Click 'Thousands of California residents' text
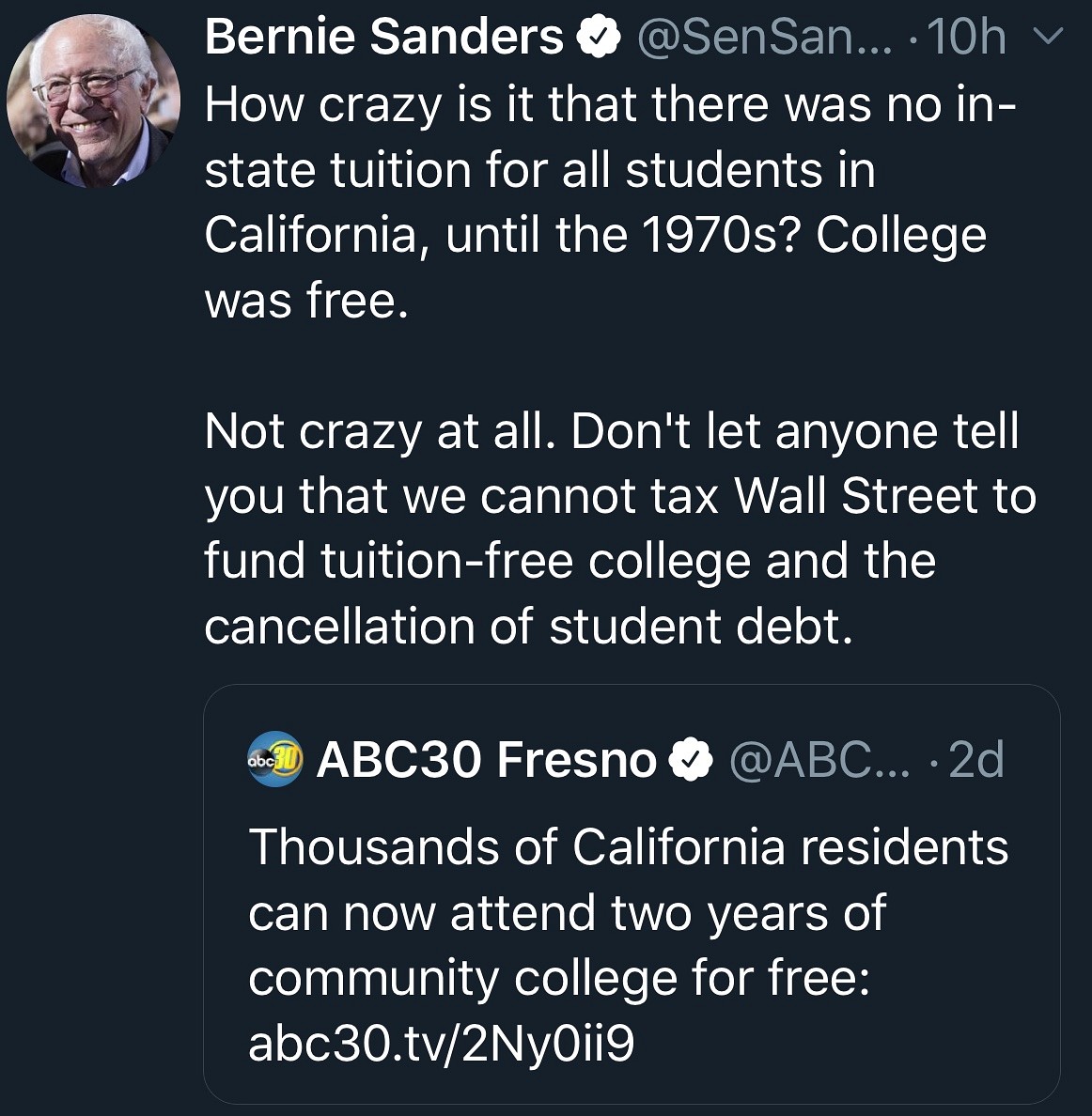This screenshot has height=1116, width=1092. [x=629, y=847]
